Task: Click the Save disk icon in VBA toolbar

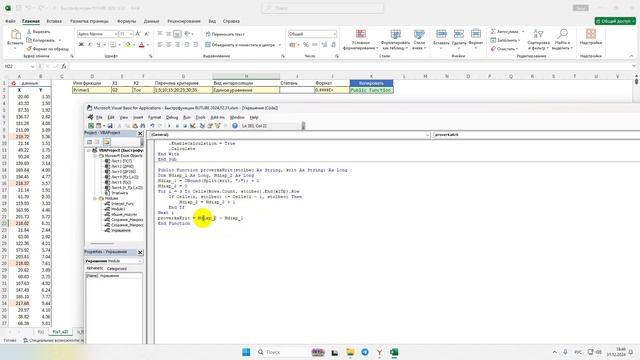Action: coord(110,126)
